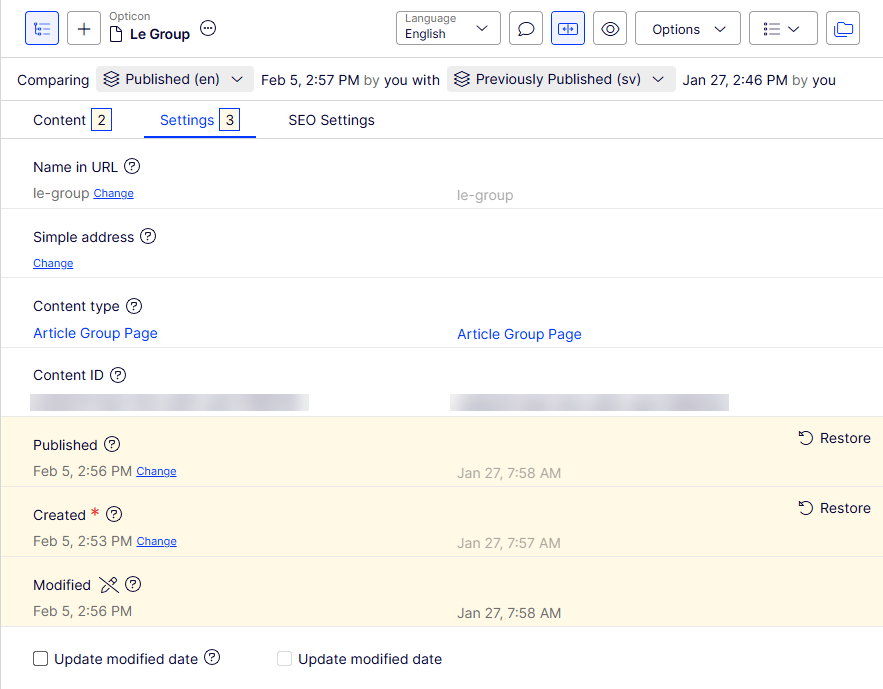Screen dimensions: 883x689
Task: Toggle the preview eye button
Action: [x=610, y=28]
